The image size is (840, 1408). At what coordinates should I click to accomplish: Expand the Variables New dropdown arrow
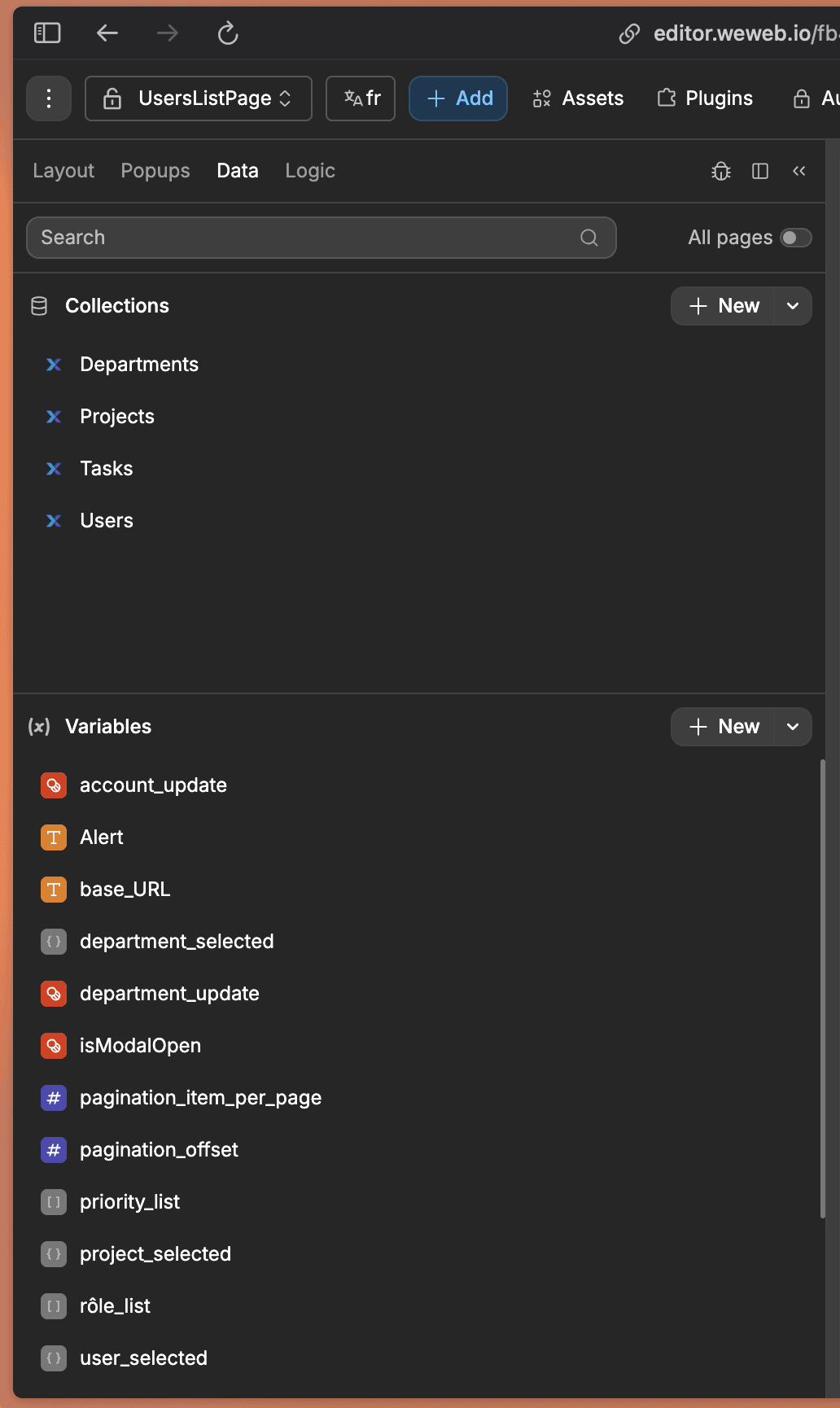[793, 727]
